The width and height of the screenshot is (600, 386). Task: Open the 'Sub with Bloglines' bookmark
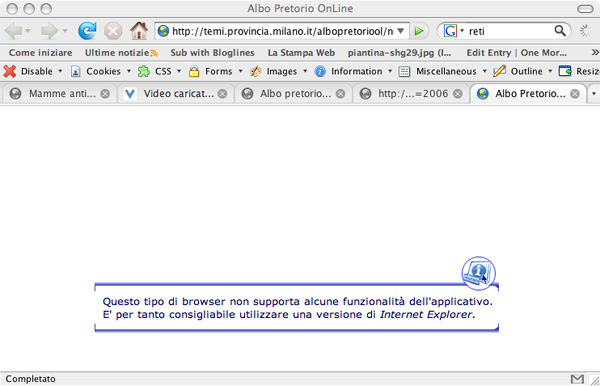pos(212,53)
